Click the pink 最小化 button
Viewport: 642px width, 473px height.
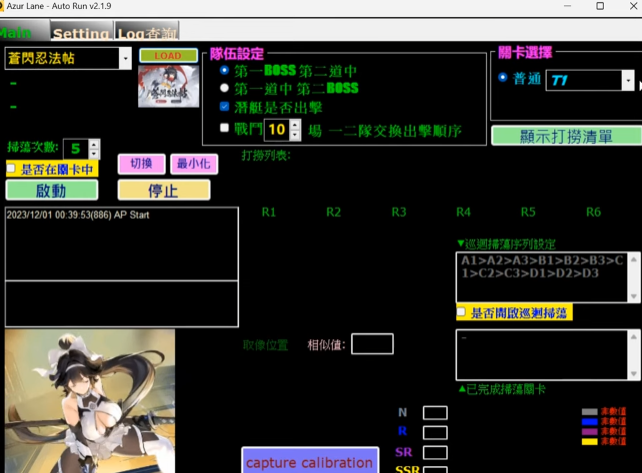(194, 164)
